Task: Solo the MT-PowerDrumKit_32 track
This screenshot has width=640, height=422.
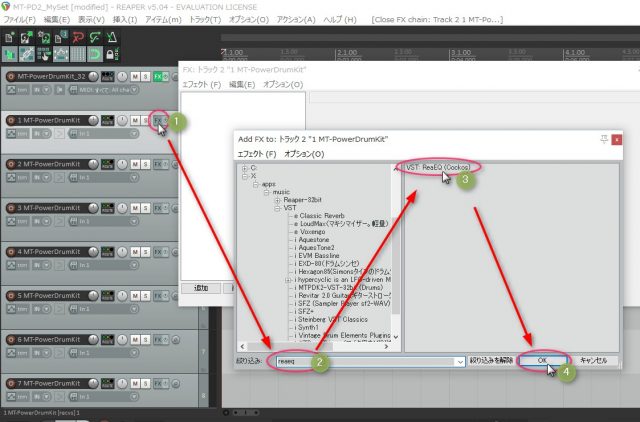Action: (x=145, y=76)
